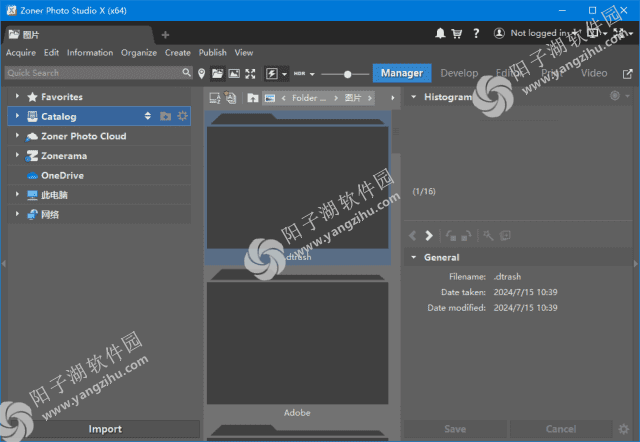Screen dimensions: 640x442
Task: Click the Cancel button
Action: click(561, 429)
